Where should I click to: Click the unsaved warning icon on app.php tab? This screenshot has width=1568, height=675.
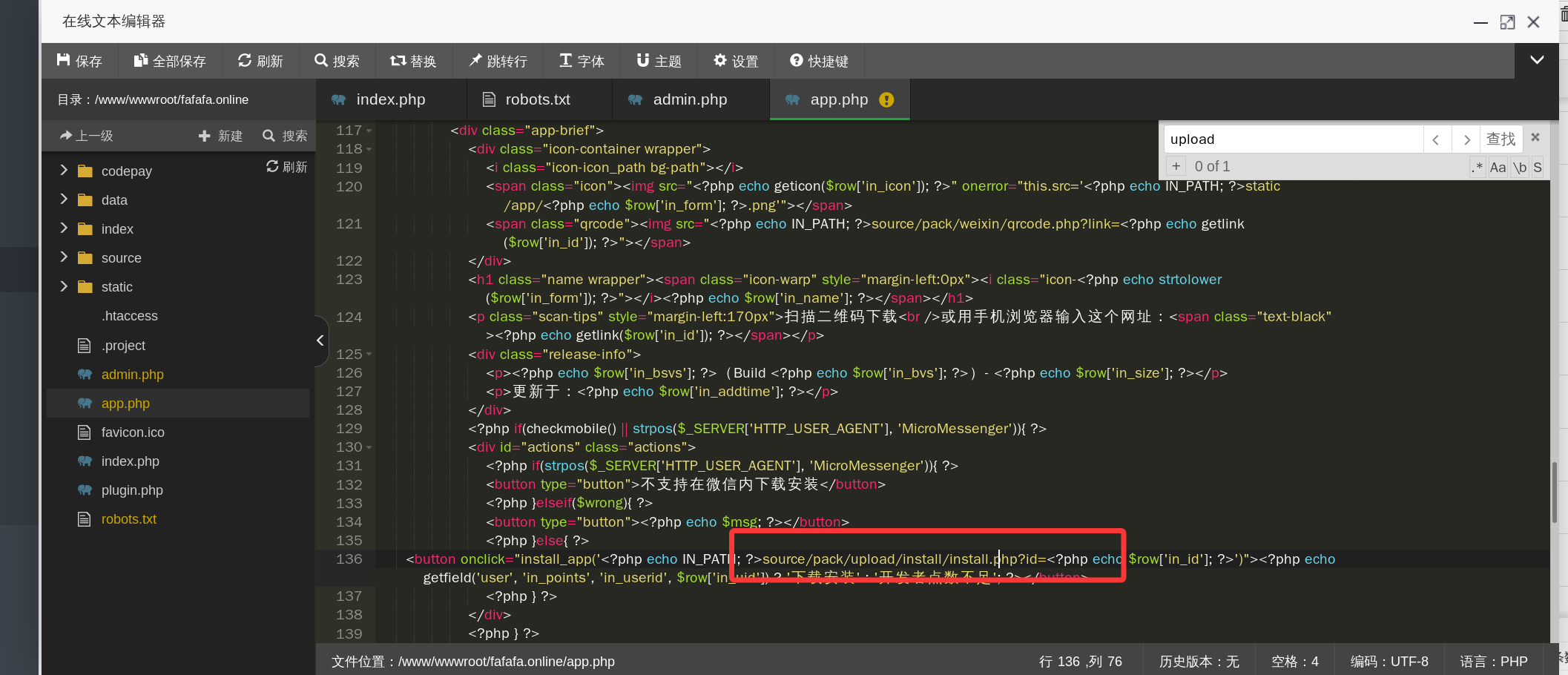(x=886, y=99)
